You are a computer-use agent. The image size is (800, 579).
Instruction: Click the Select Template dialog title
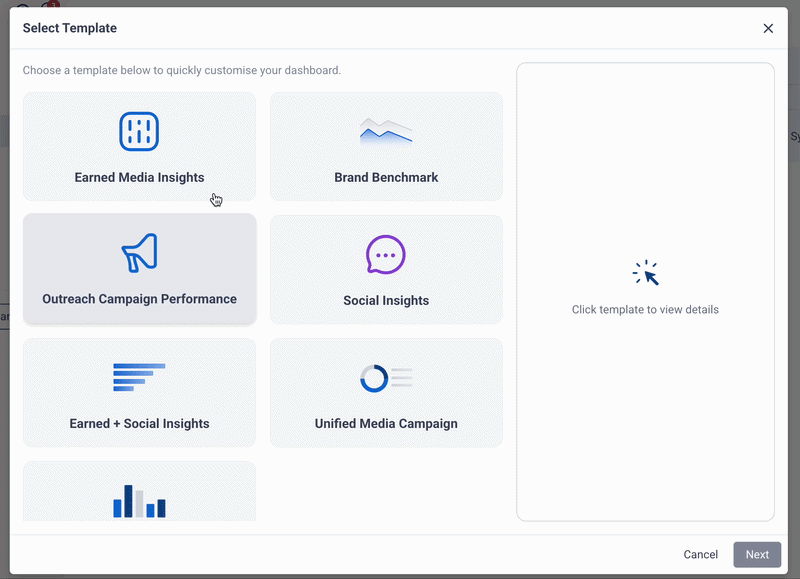point(70,28)
